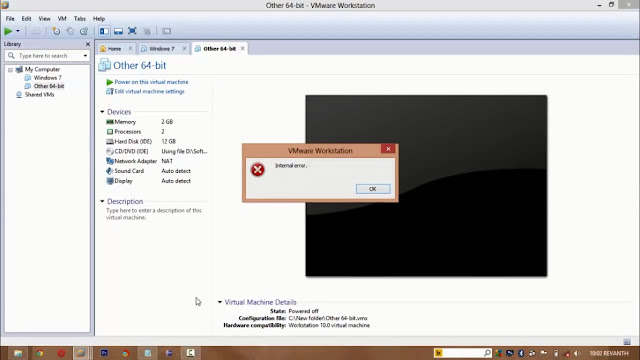Close the Home tab
Screen dimensions: 640x360
click(131, 49)
